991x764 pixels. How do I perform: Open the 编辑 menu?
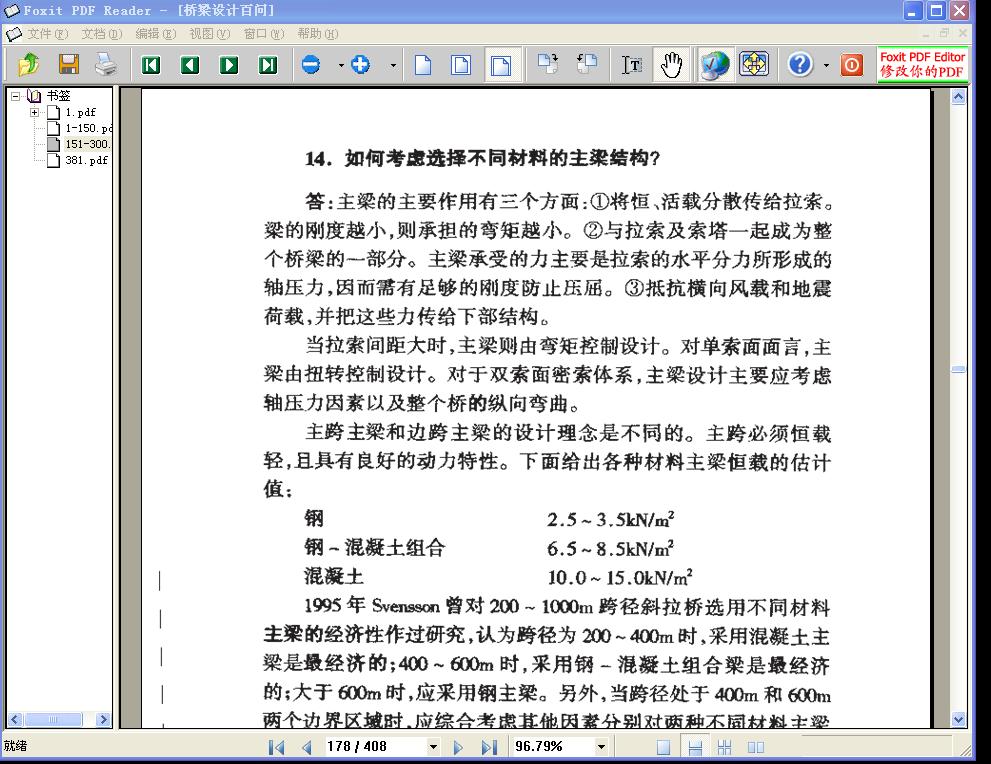[155, 33]
